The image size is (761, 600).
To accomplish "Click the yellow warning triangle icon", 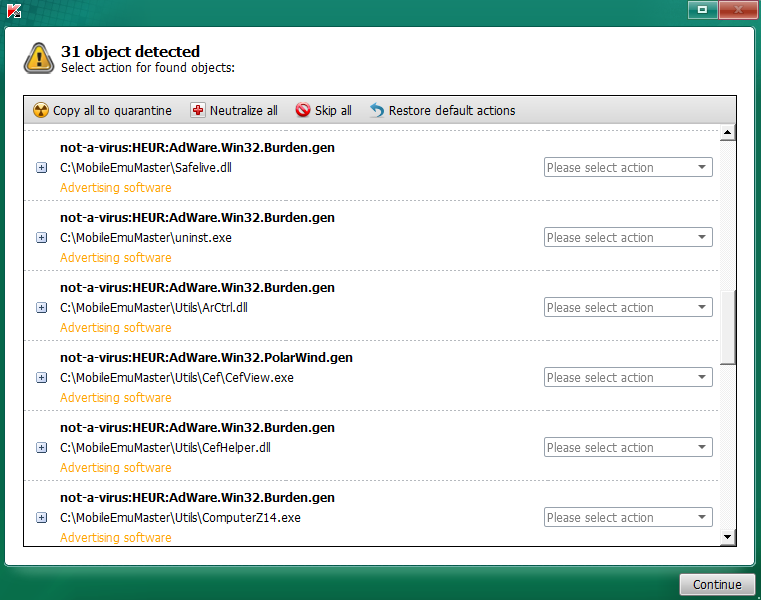I will [x=39, y=58].
